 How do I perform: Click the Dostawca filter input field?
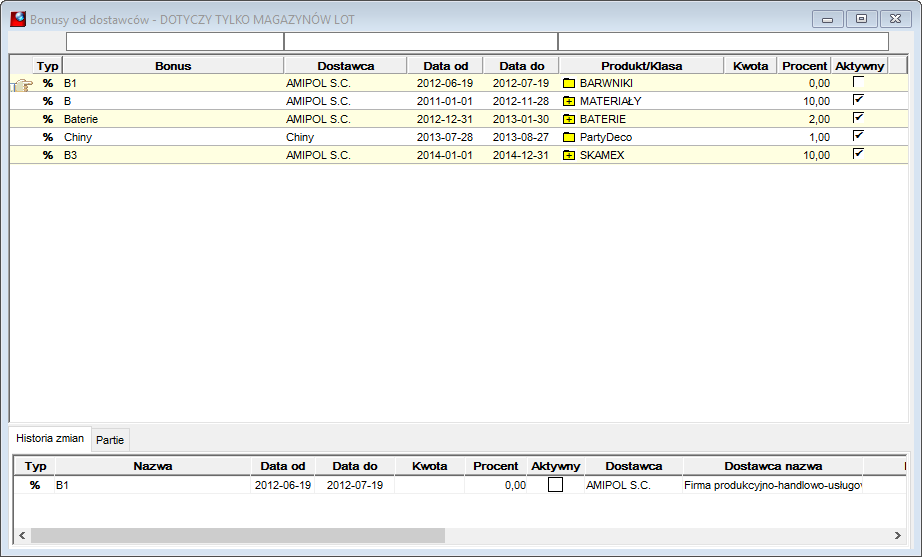[421, 41]
